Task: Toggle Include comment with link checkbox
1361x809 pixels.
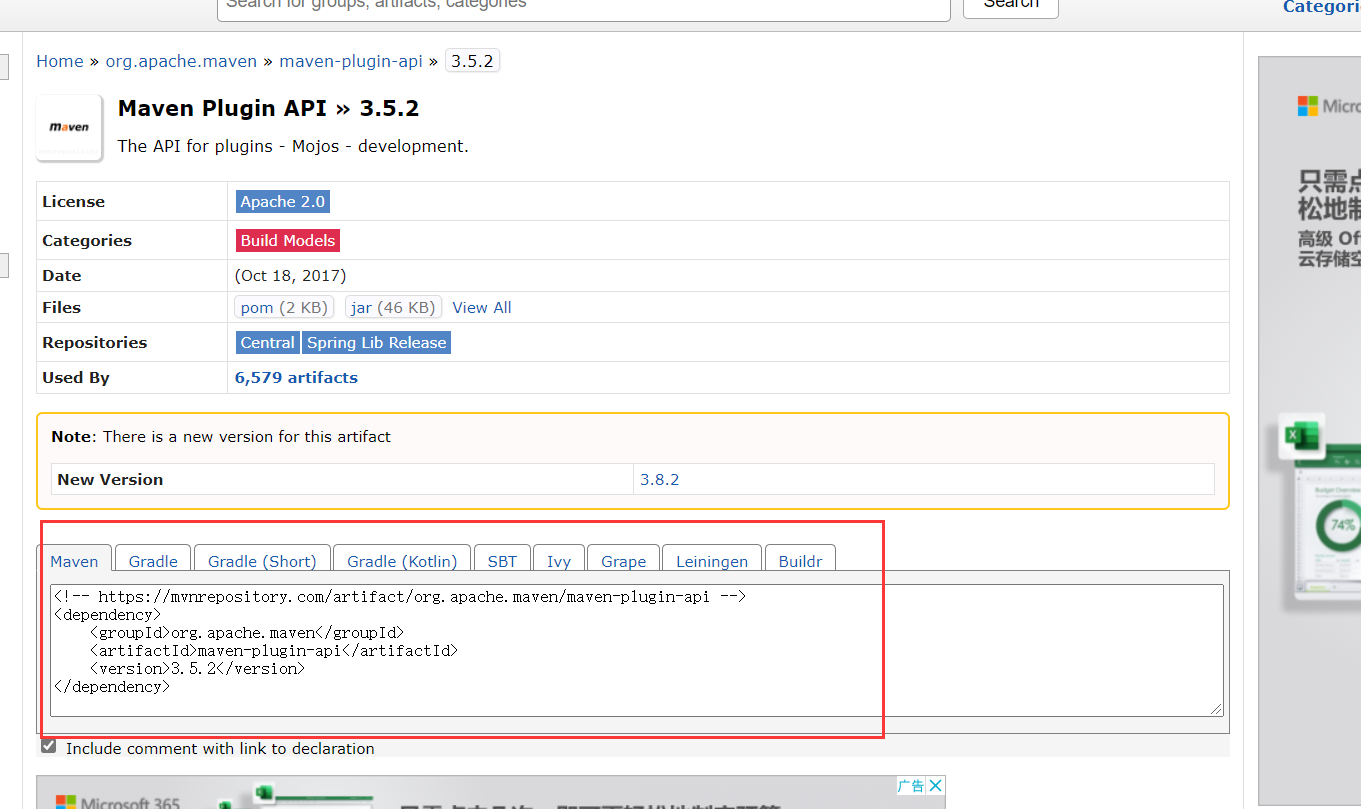Action: (48, 746)
